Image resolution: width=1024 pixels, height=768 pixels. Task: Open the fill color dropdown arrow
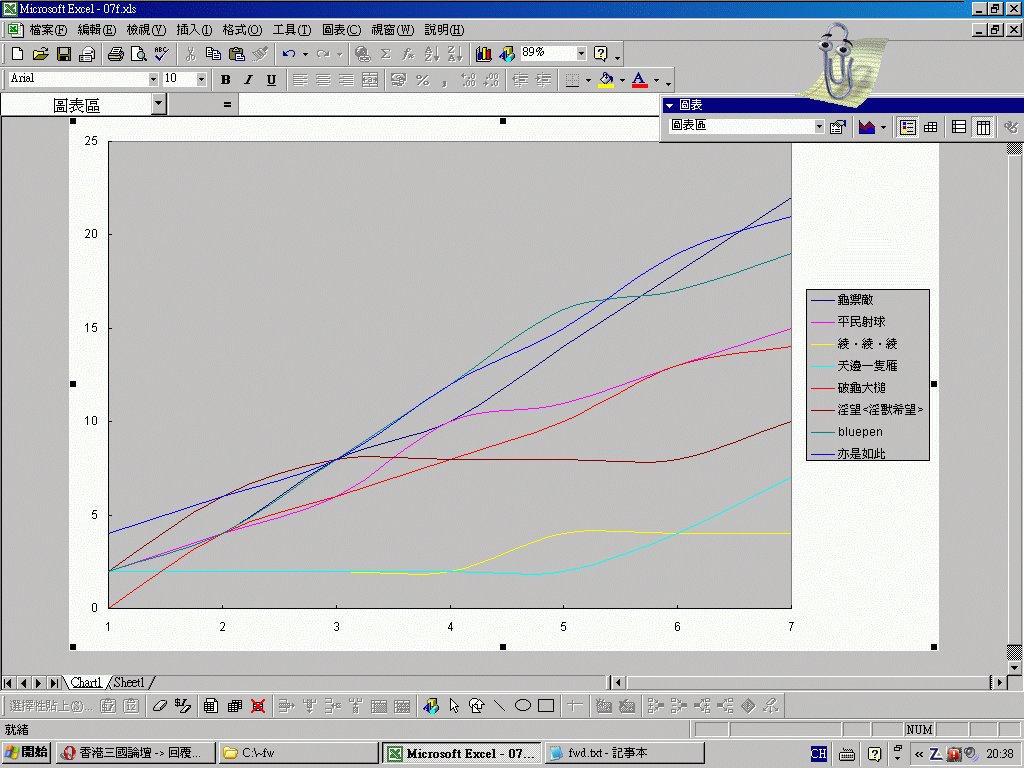(x=622, y=80)
